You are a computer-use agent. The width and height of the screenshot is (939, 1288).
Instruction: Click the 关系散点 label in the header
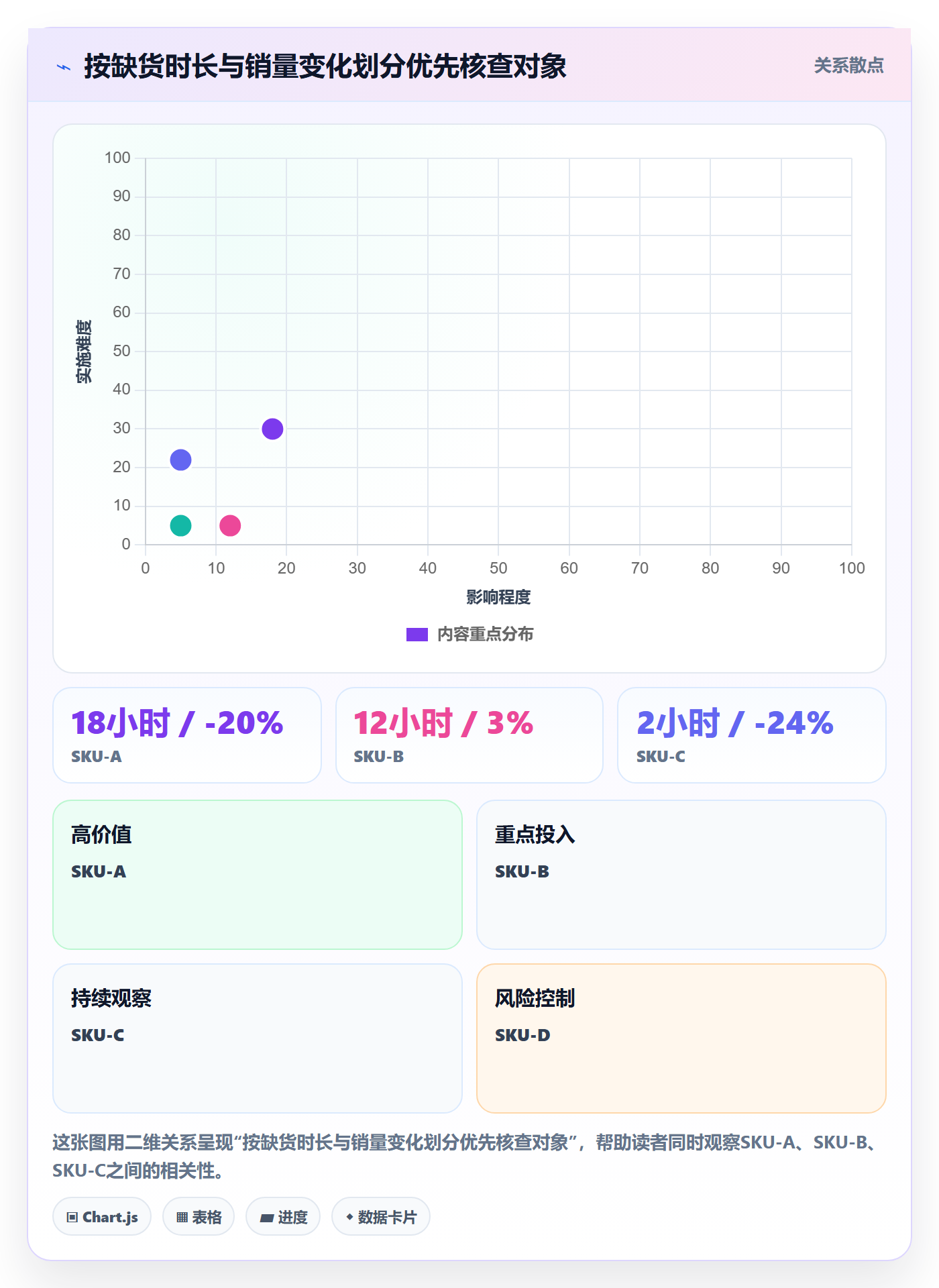point(848,66)
